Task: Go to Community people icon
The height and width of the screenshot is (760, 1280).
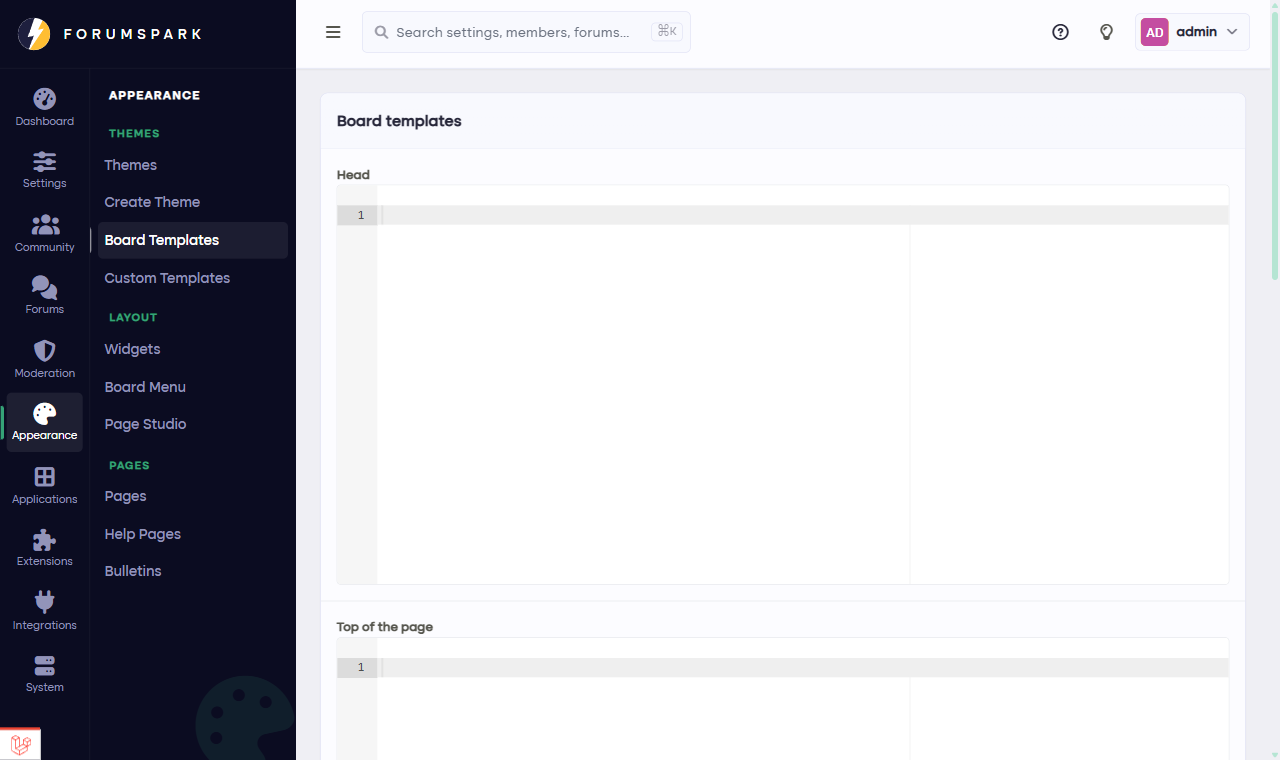Action: (45, 225)
